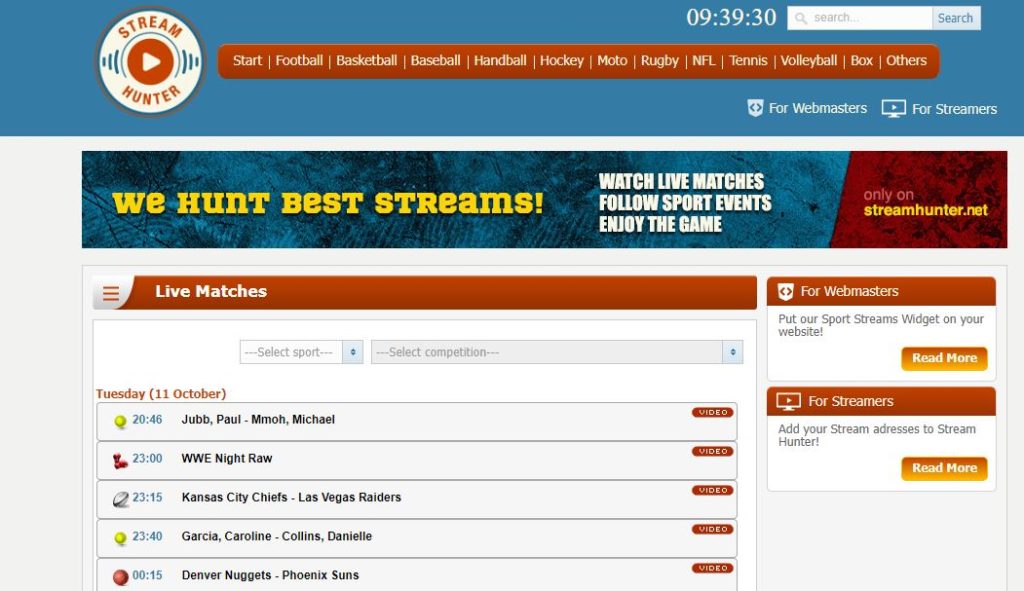Click the 20:46 match time
The image size is (1024, 591).
(147, 419)
